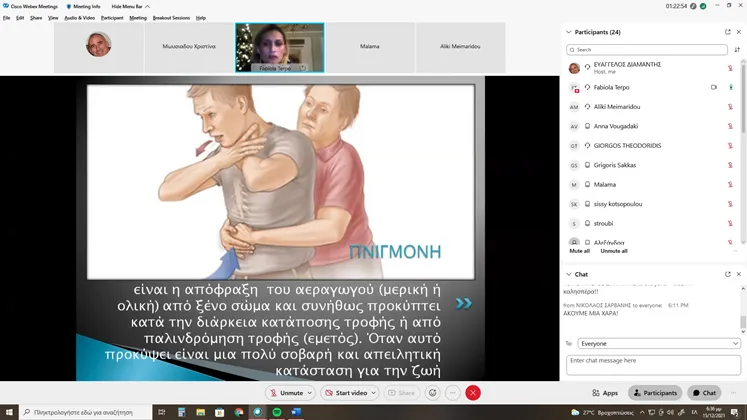The height and width of the screenshot is (420, 747).
Task: Pop out the Participants panel
Action: [727, 32]
